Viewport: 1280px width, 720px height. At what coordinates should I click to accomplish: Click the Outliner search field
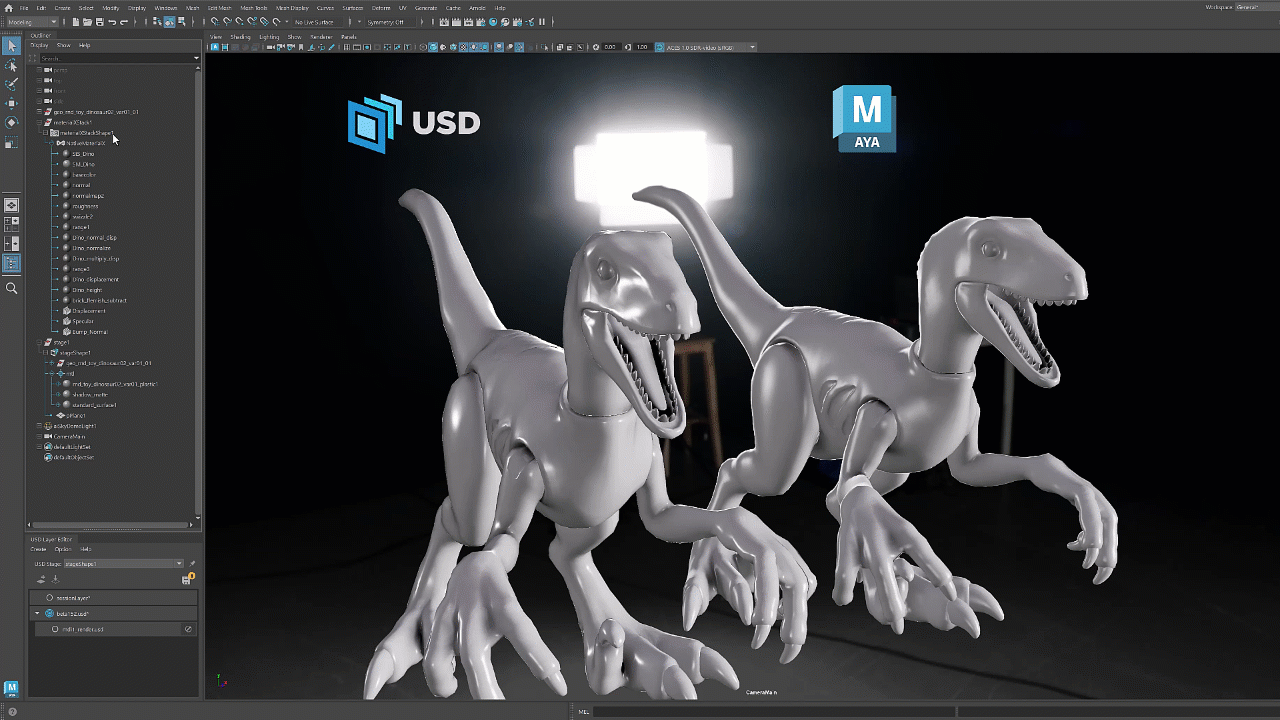coord(115,57)
